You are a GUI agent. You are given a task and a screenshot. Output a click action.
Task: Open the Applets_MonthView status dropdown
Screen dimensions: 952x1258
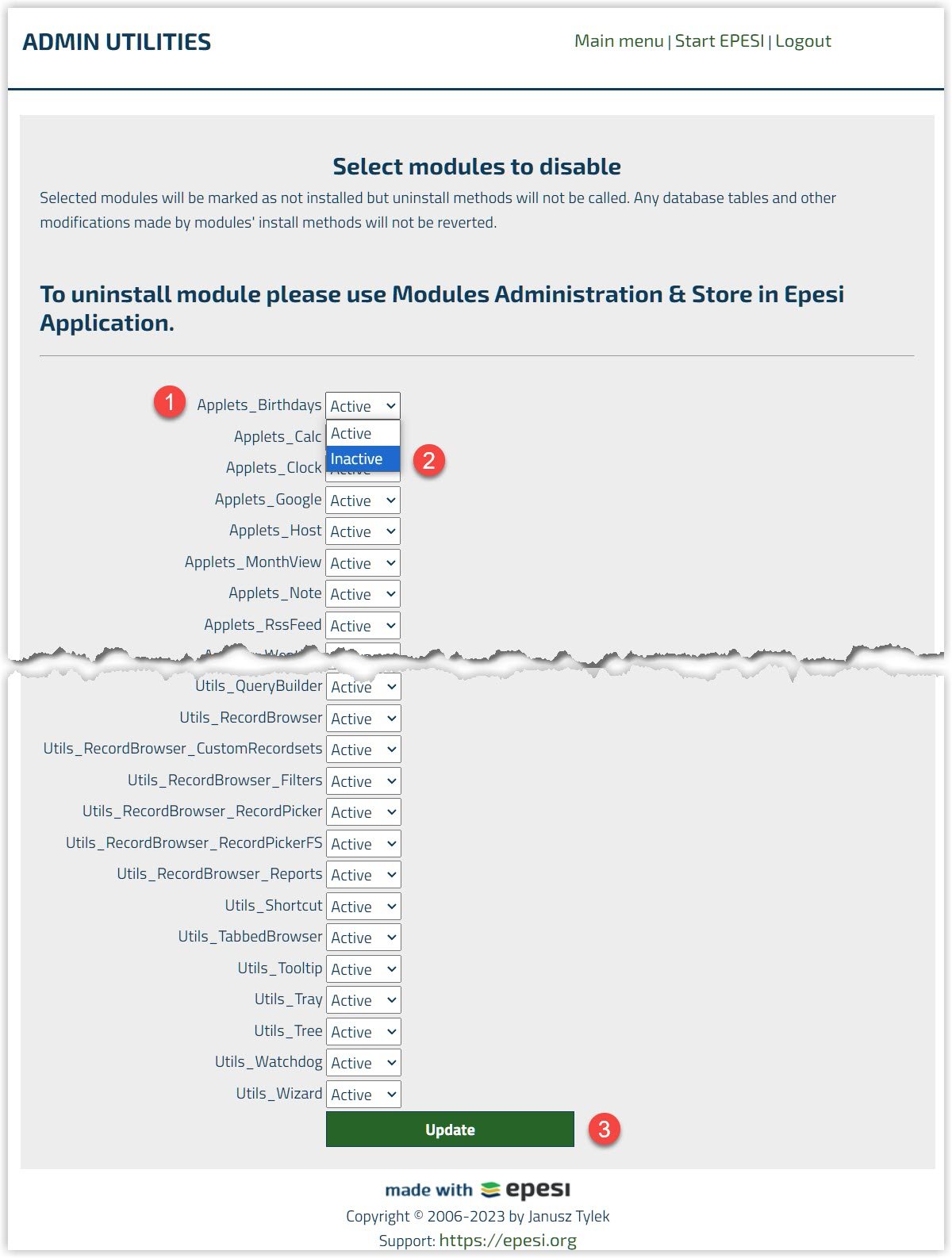tap(363, 563)
